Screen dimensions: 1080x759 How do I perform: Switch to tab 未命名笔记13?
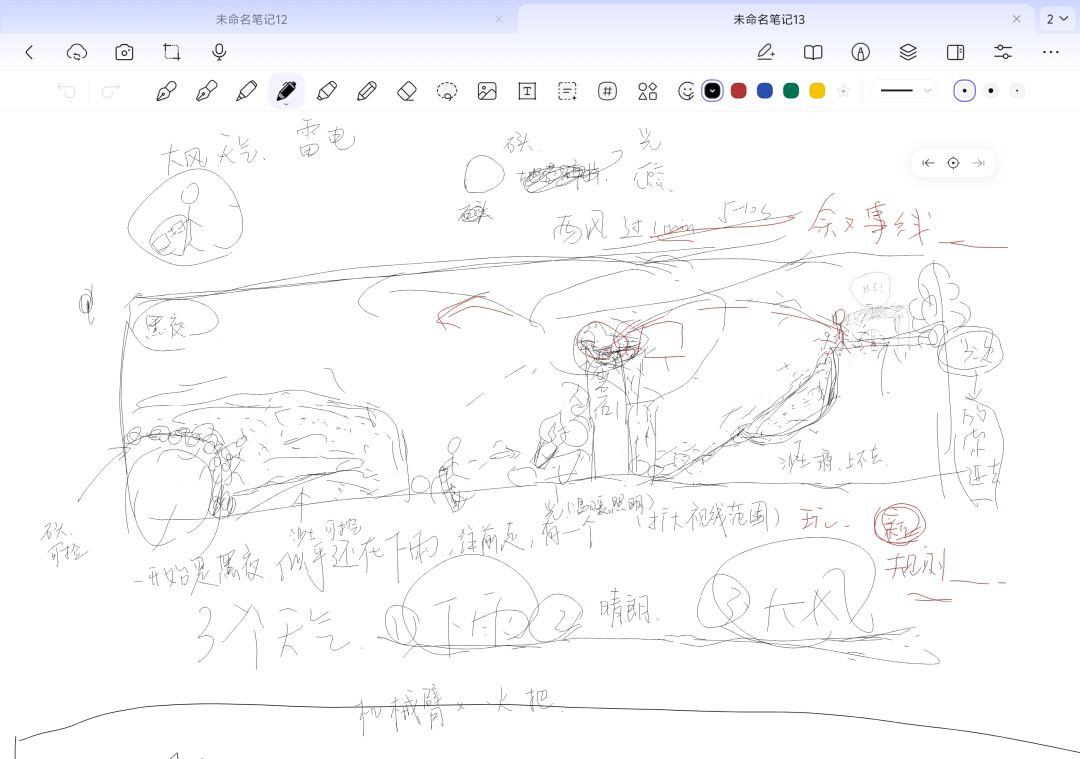[769, 19]
